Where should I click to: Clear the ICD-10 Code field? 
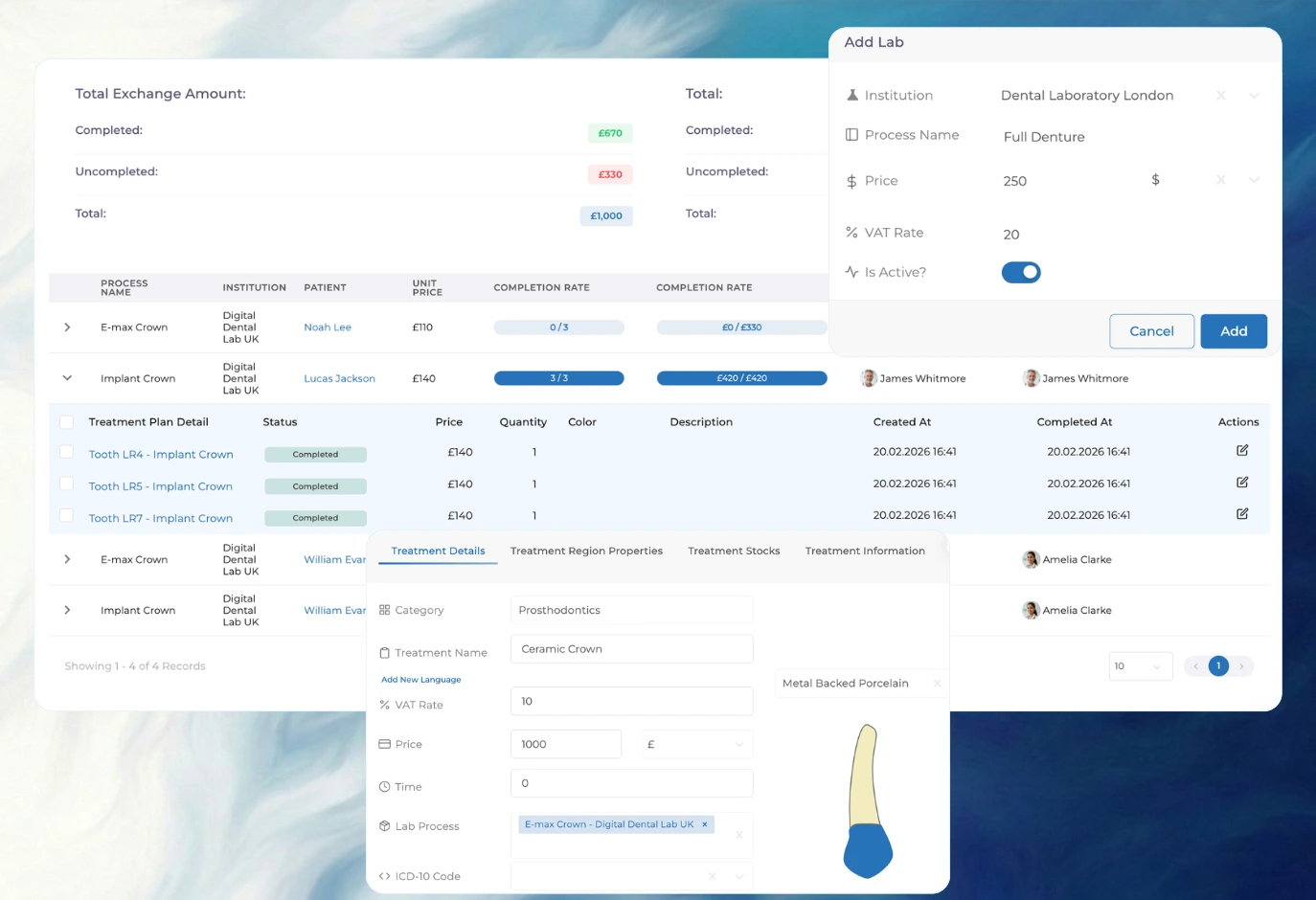[x=711, y=876]
